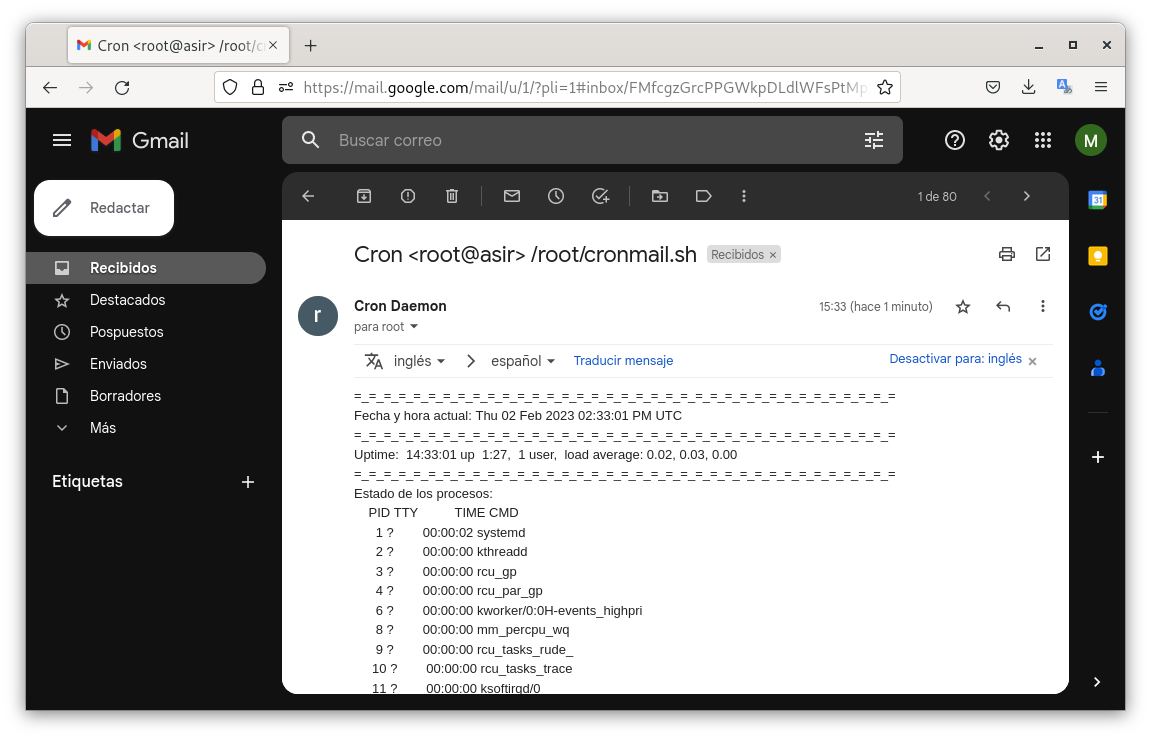Report the message as spam
This screenshot has height=739, width=1151.
click(408, 196)
